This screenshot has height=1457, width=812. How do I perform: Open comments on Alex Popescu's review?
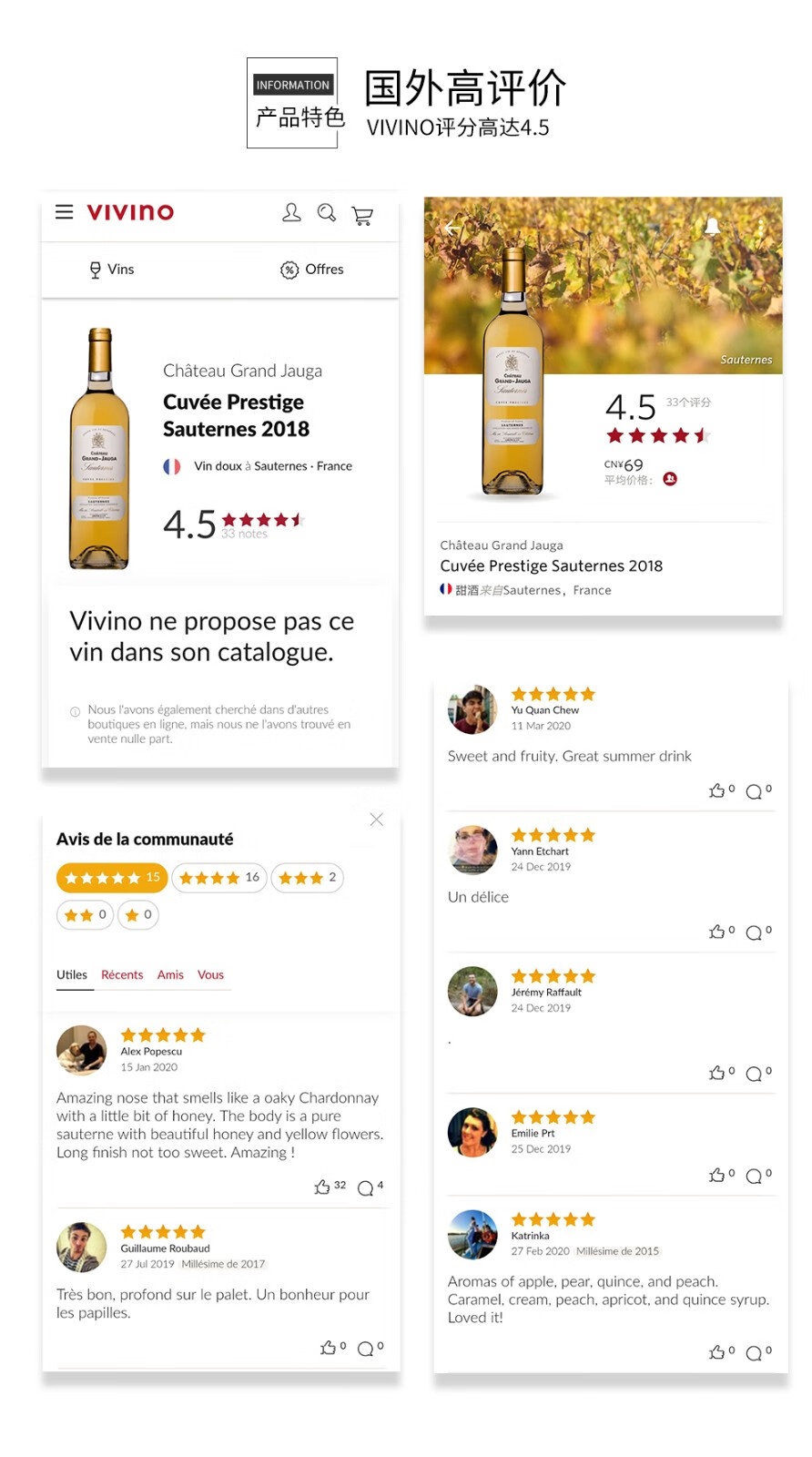pos(365,1187)
